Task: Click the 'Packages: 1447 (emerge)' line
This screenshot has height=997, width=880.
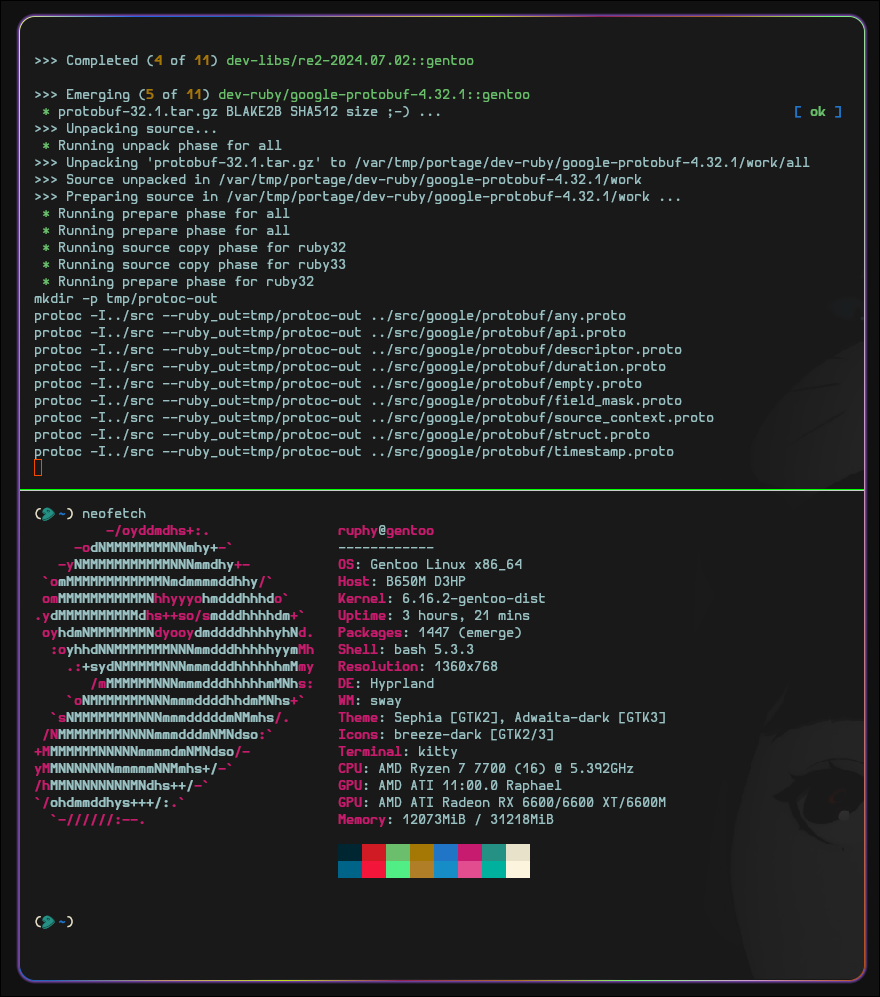Action: 430,633
